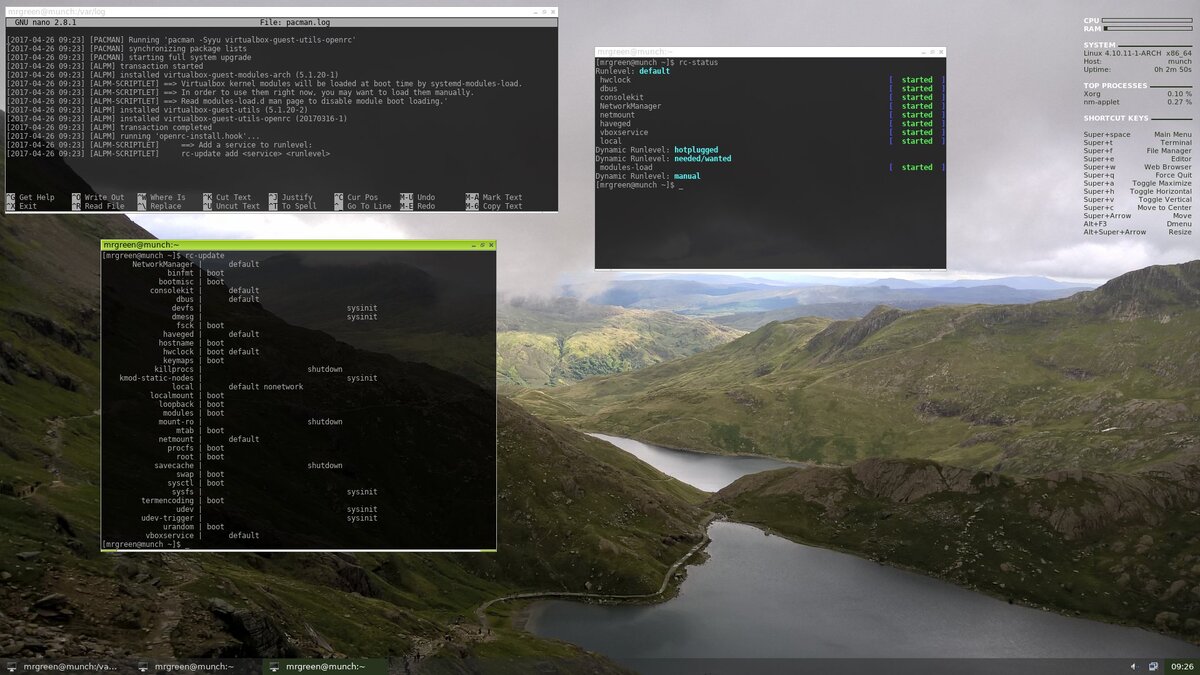This screenshot has width=1200, height=675.
Task: Click the started status beside vboxservice in rc-status
Action: [x=916, y=132]
